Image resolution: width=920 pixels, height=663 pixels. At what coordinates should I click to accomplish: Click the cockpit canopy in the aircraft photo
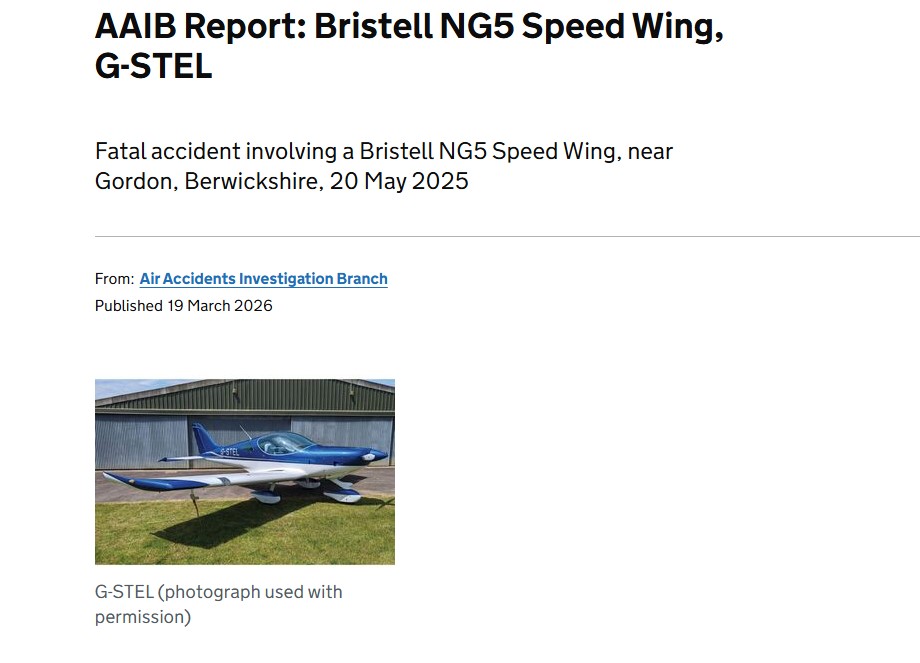[x=283, y=441]
